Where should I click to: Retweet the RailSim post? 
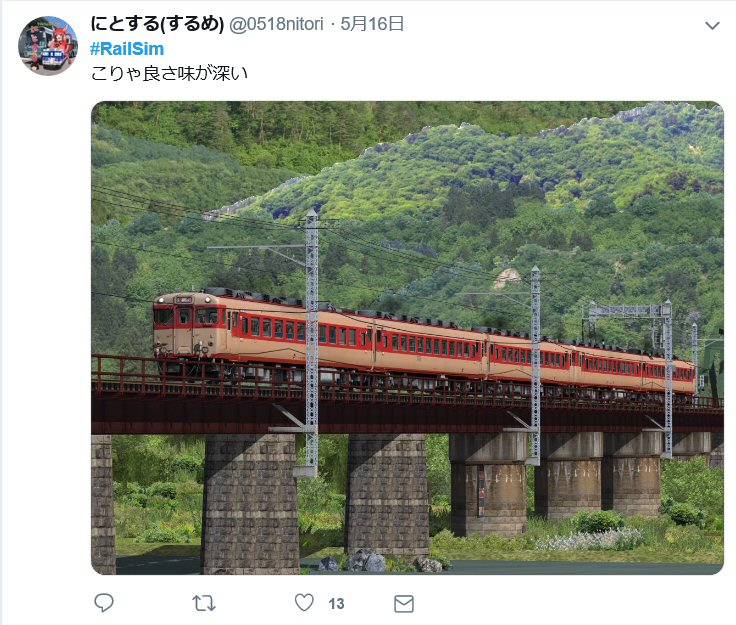204,603
